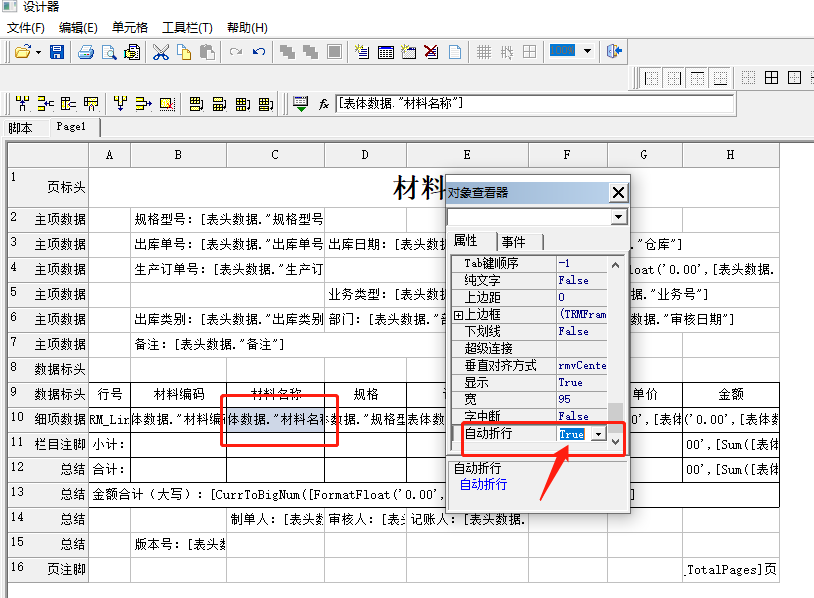814x598 pixels.
Task: Click the 合计: cell
Action: [x=110, y=469]
